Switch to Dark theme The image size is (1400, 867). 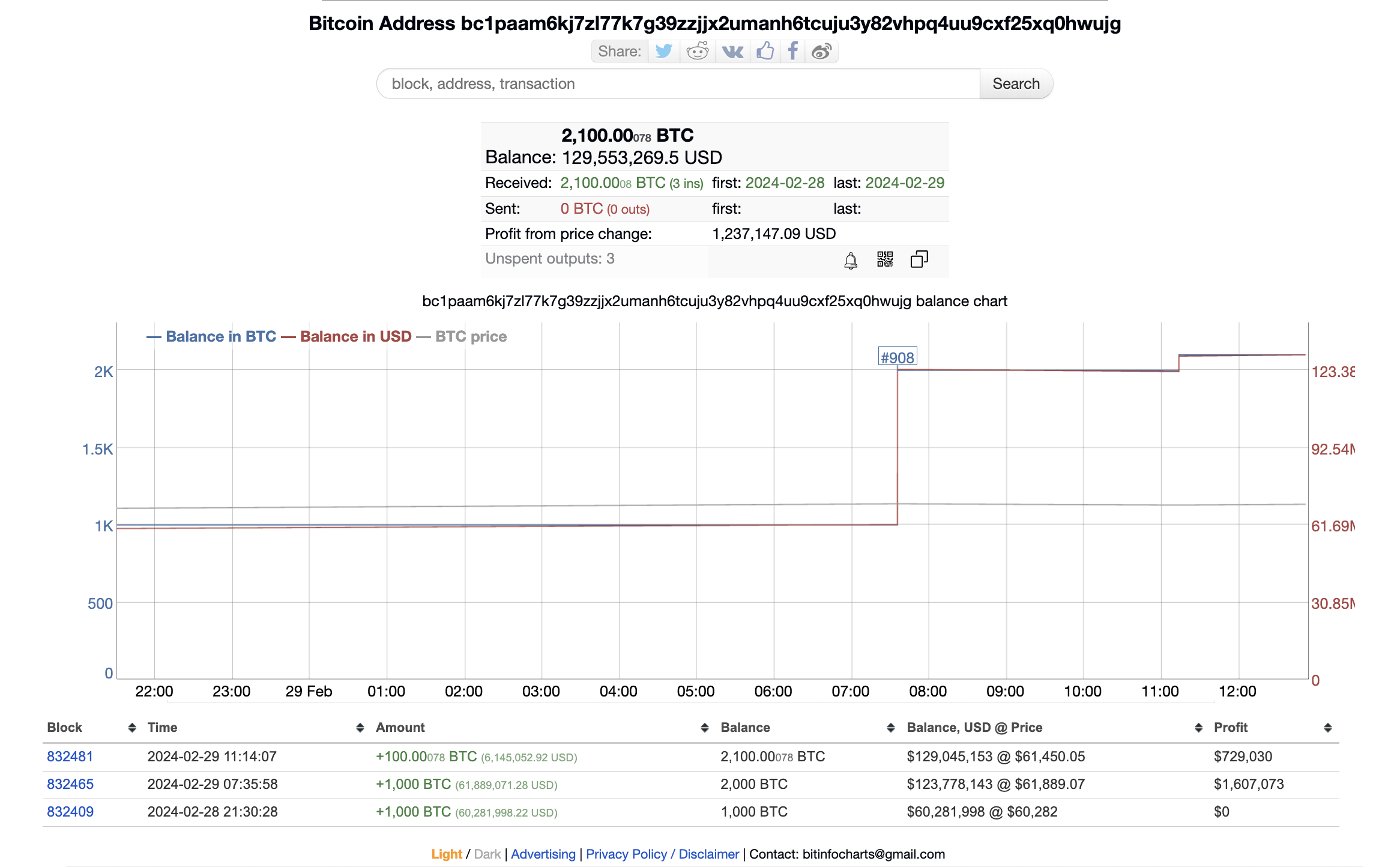(x=486, y=854)
